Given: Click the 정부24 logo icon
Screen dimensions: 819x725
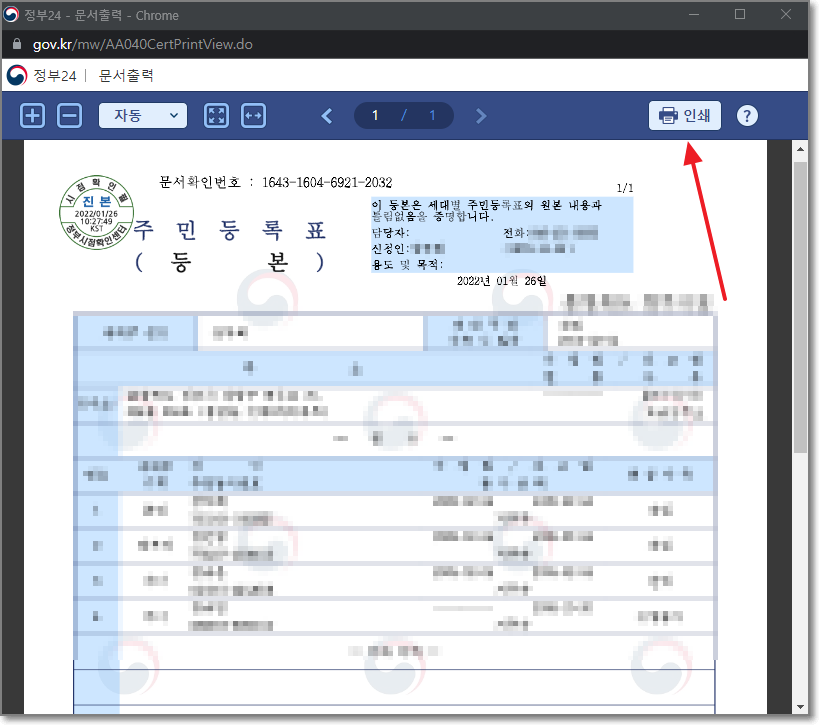Looking at the screenshot, I should point(19,75).
